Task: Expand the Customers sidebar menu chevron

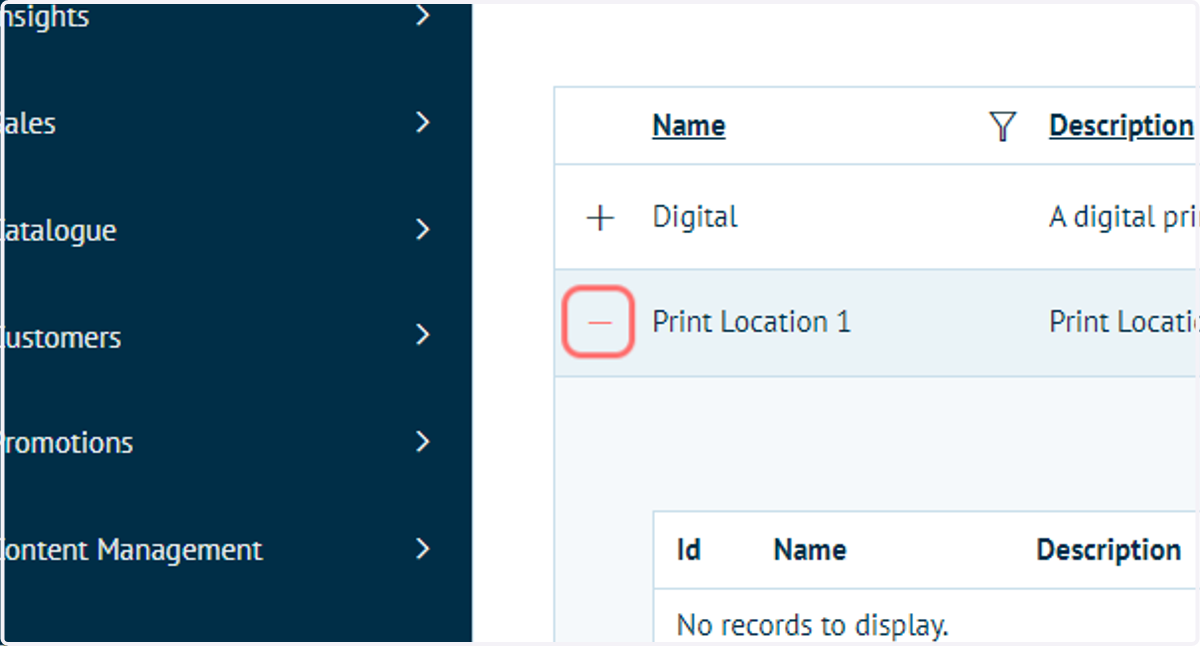Action: pos(423,335)
